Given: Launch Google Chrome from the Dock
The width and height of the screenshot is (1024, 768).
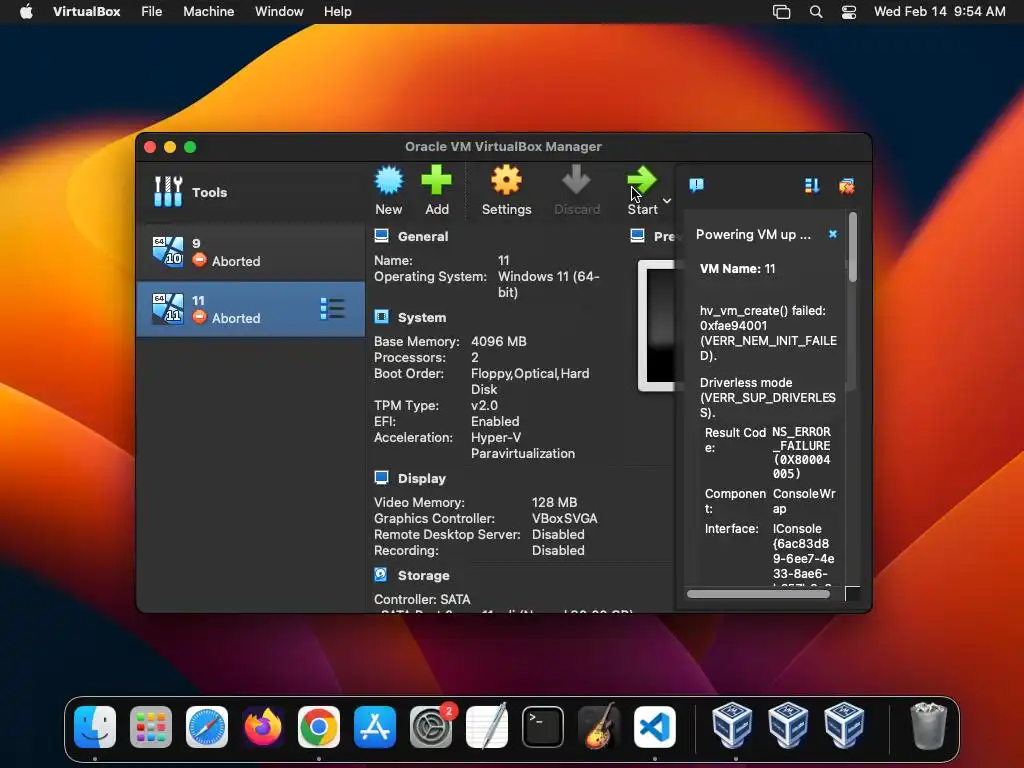Looking at the screenshot, I should pyautogui.click(x=319, y=727).
